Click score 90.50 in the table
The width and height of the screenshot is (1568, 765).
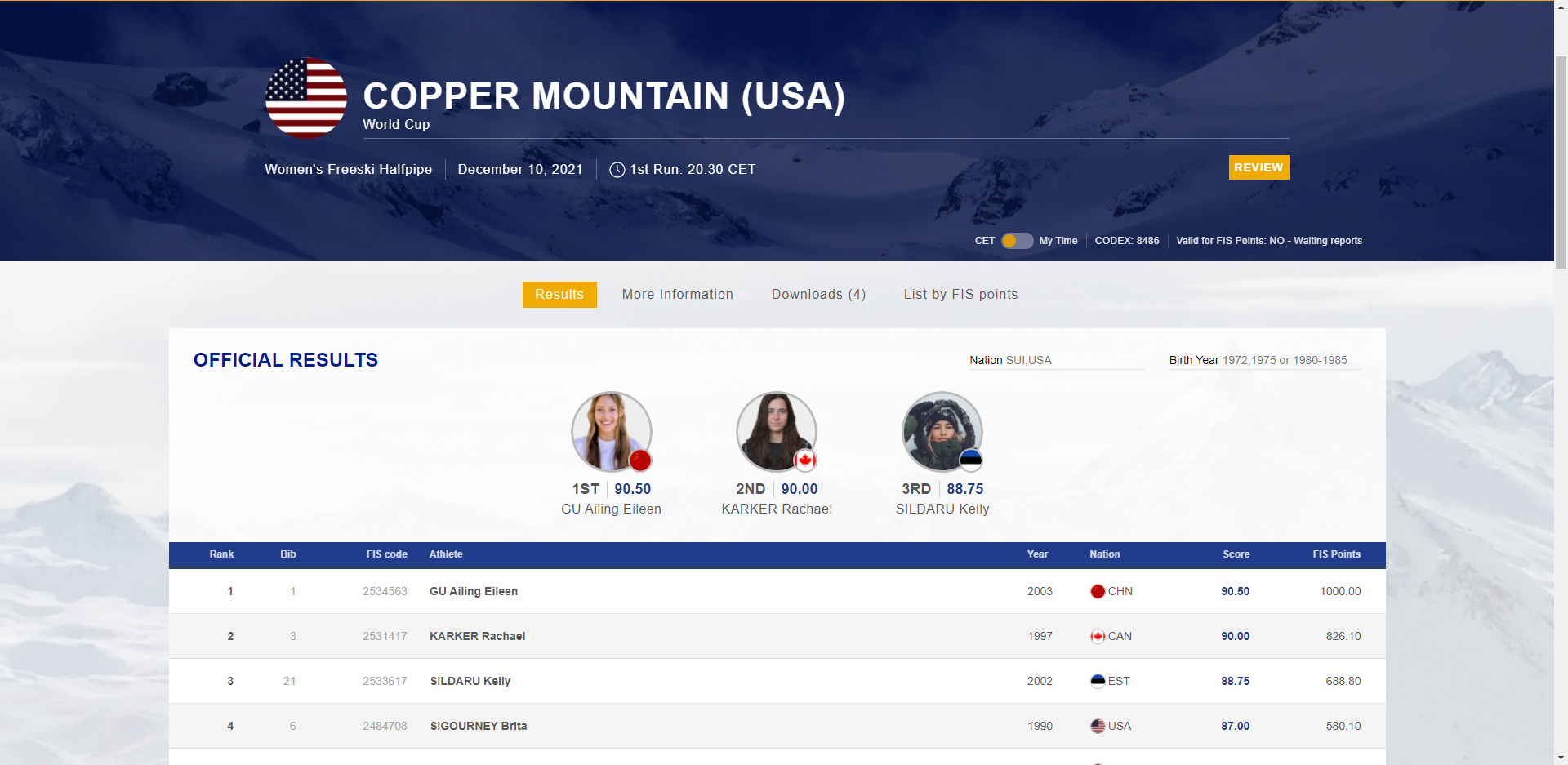click(x=1236, y=592)
